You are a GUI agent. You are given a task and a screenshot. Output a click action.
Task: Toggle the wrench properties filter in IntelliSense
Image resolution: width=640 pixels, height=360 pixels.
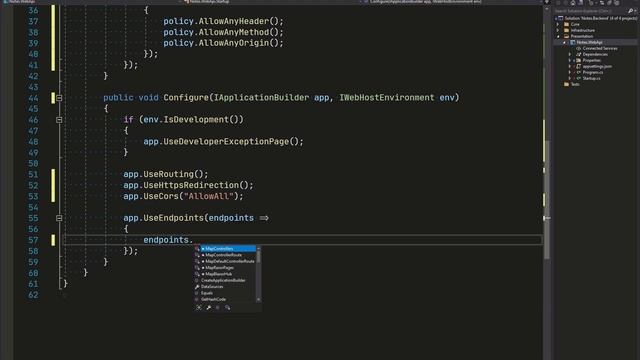click(x=209, y=307)
